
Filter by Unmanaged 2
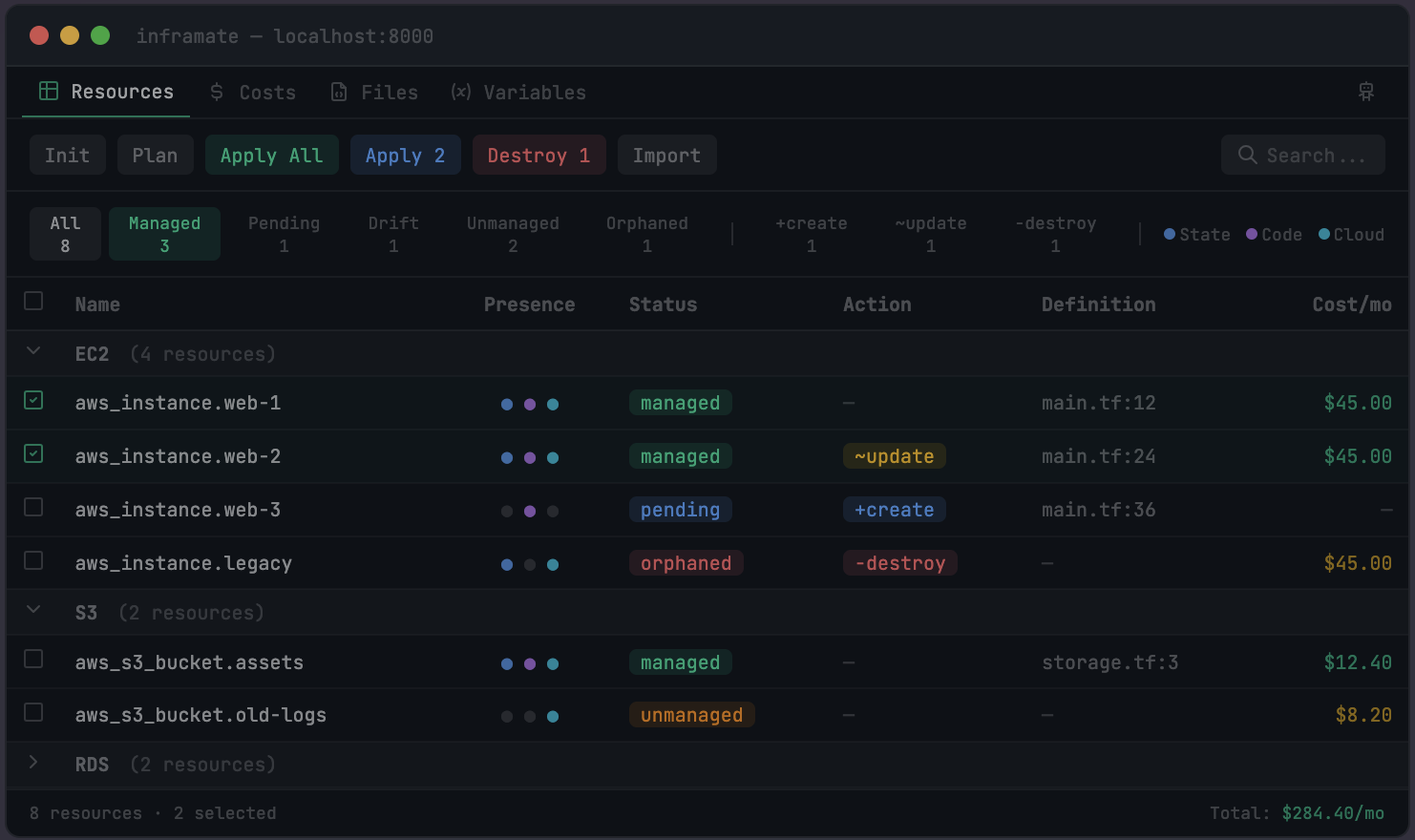click(513, 234)
